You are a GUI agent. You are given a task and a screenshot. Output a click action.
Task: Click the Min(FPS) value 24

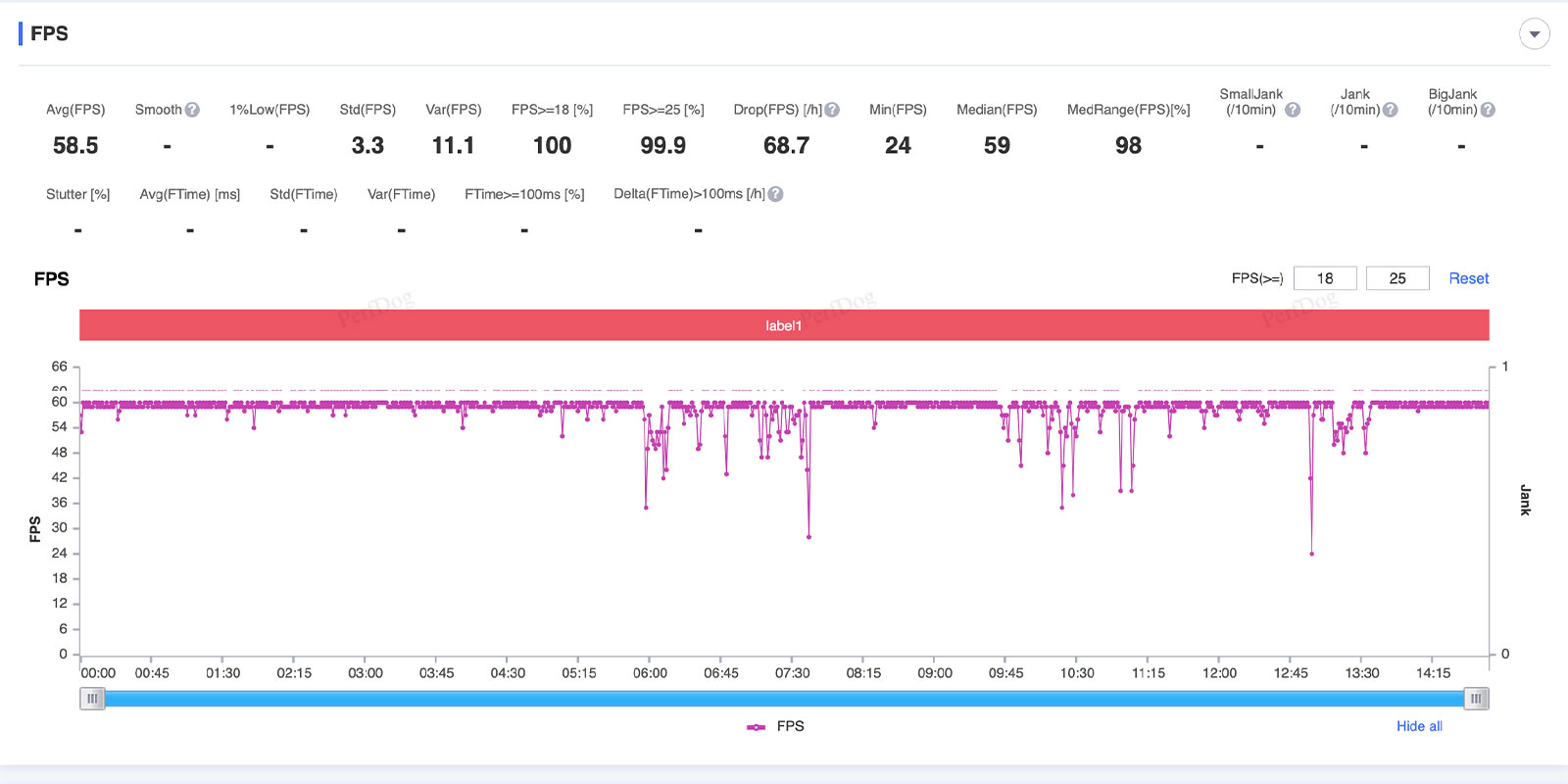(898, 146)
